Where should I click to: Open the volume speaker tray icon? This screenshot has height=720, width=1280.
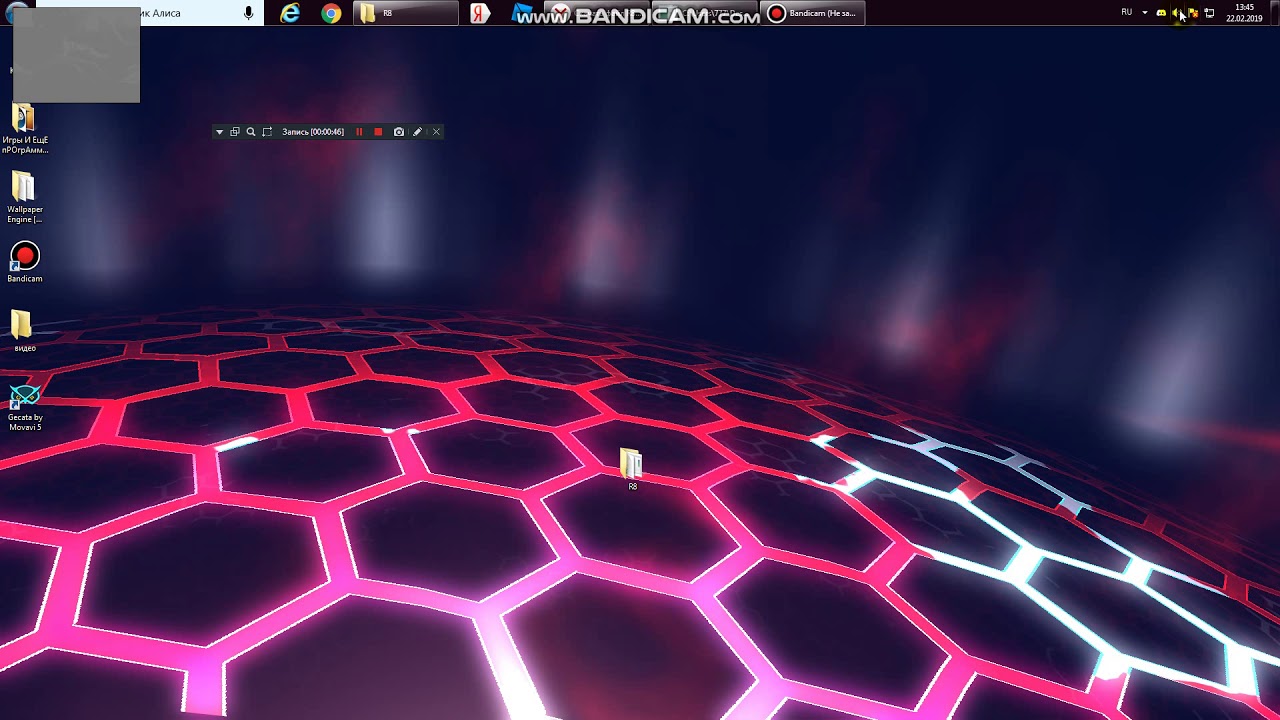click(x=1177, y=13)
